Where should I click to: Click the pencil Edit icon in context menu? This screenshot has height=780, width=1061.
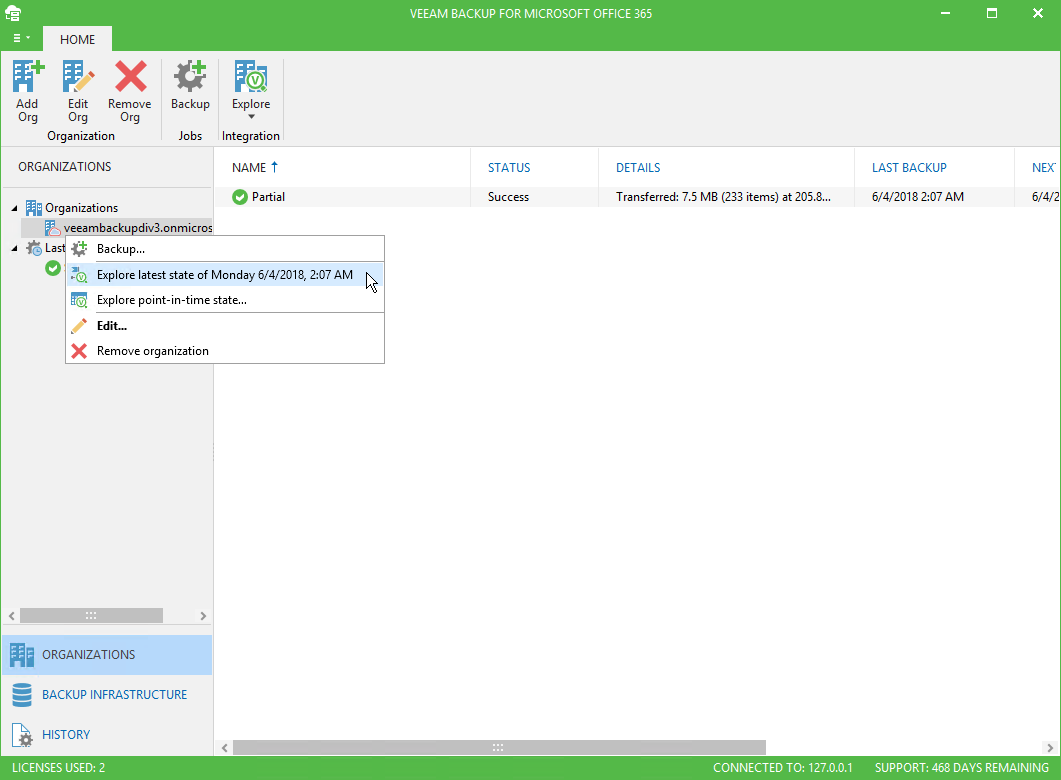79,325
